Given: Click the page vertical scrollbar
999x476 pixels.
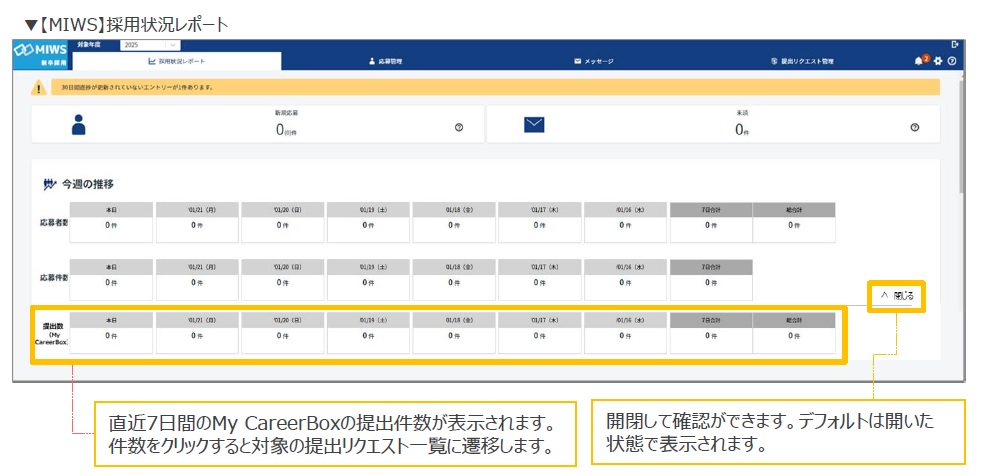Looking at the screenshot, I should [x=961, y=140].
